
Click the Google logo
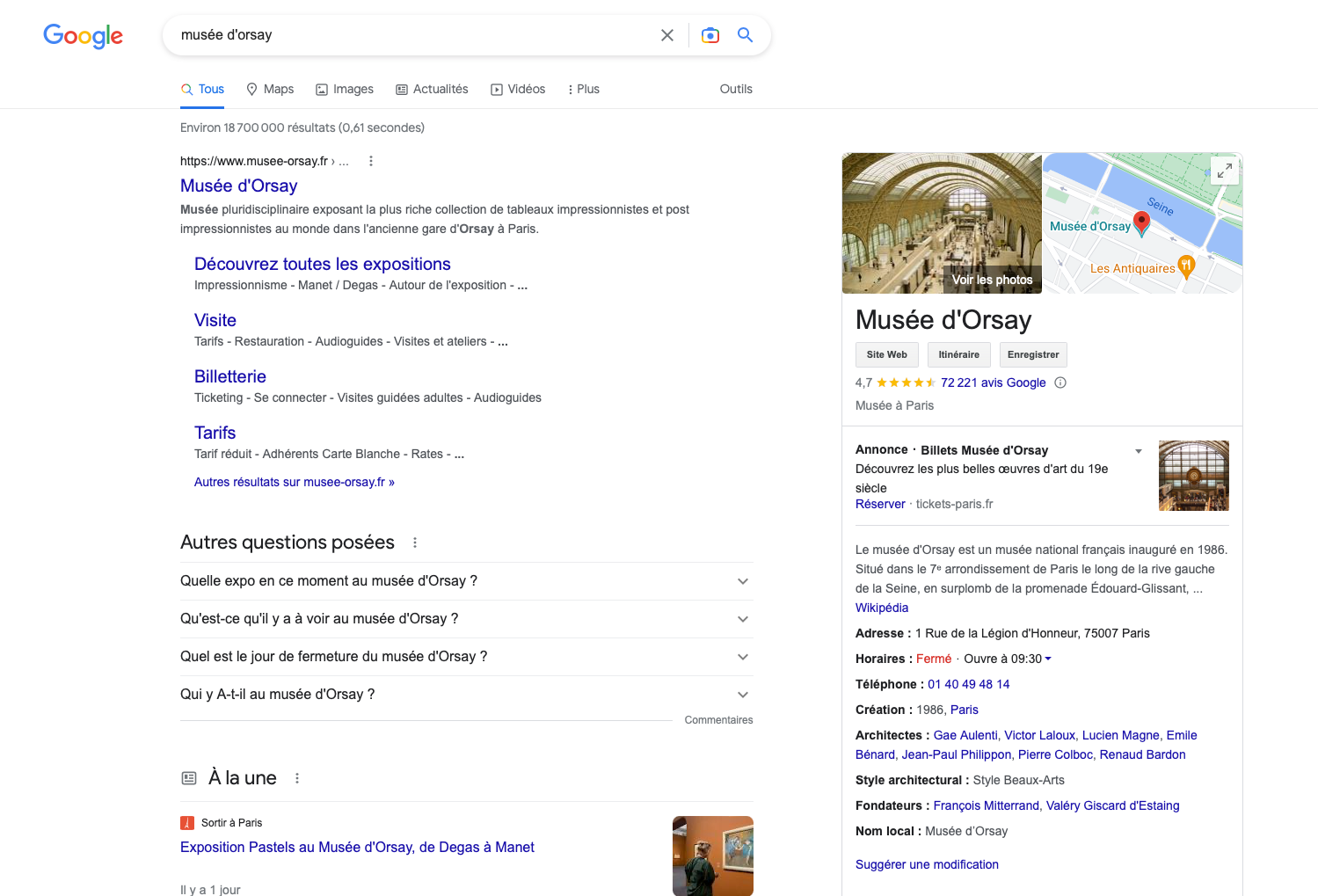click(84, 35)
